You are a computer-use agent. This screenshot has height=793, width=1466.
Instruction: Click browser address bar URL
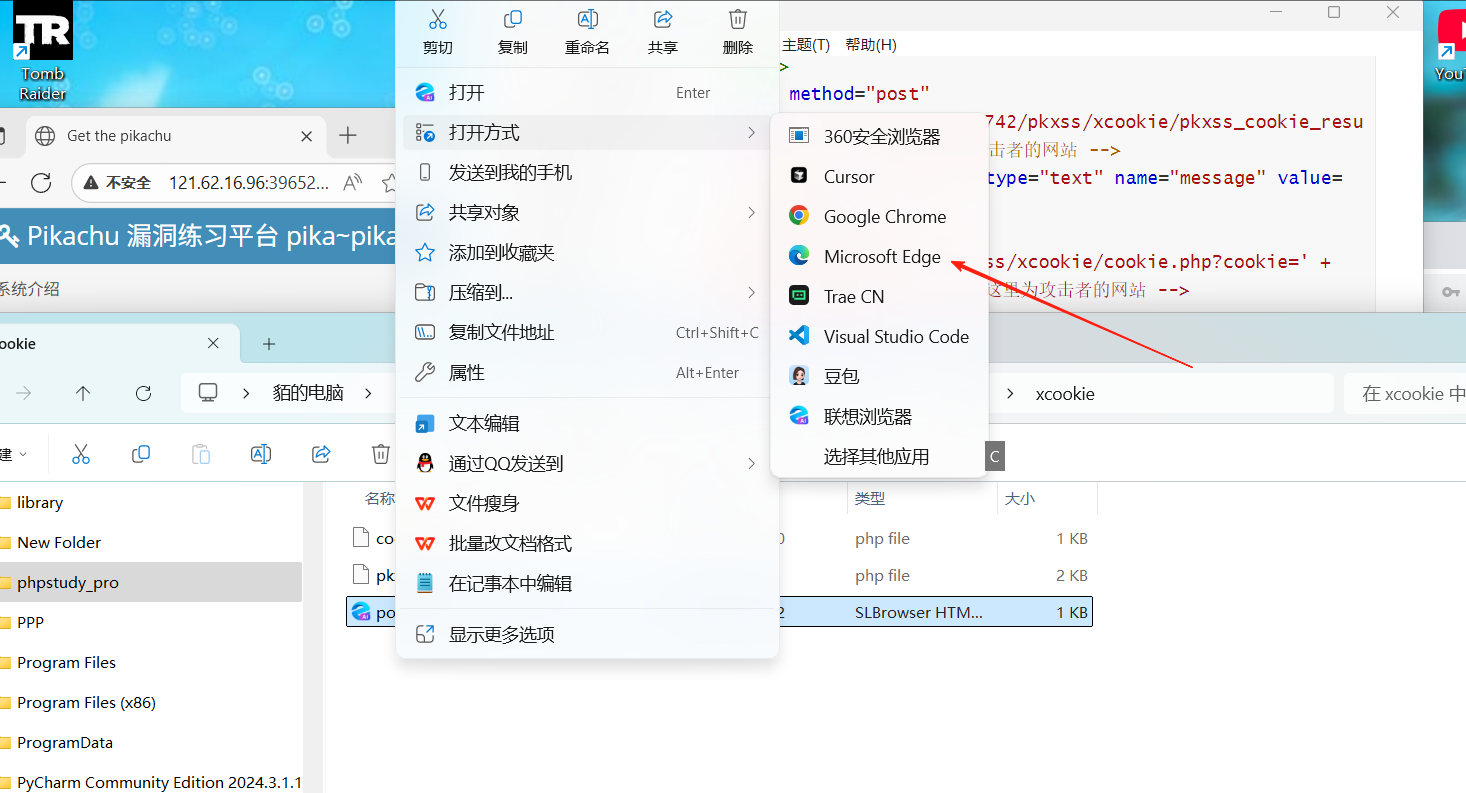249,182
